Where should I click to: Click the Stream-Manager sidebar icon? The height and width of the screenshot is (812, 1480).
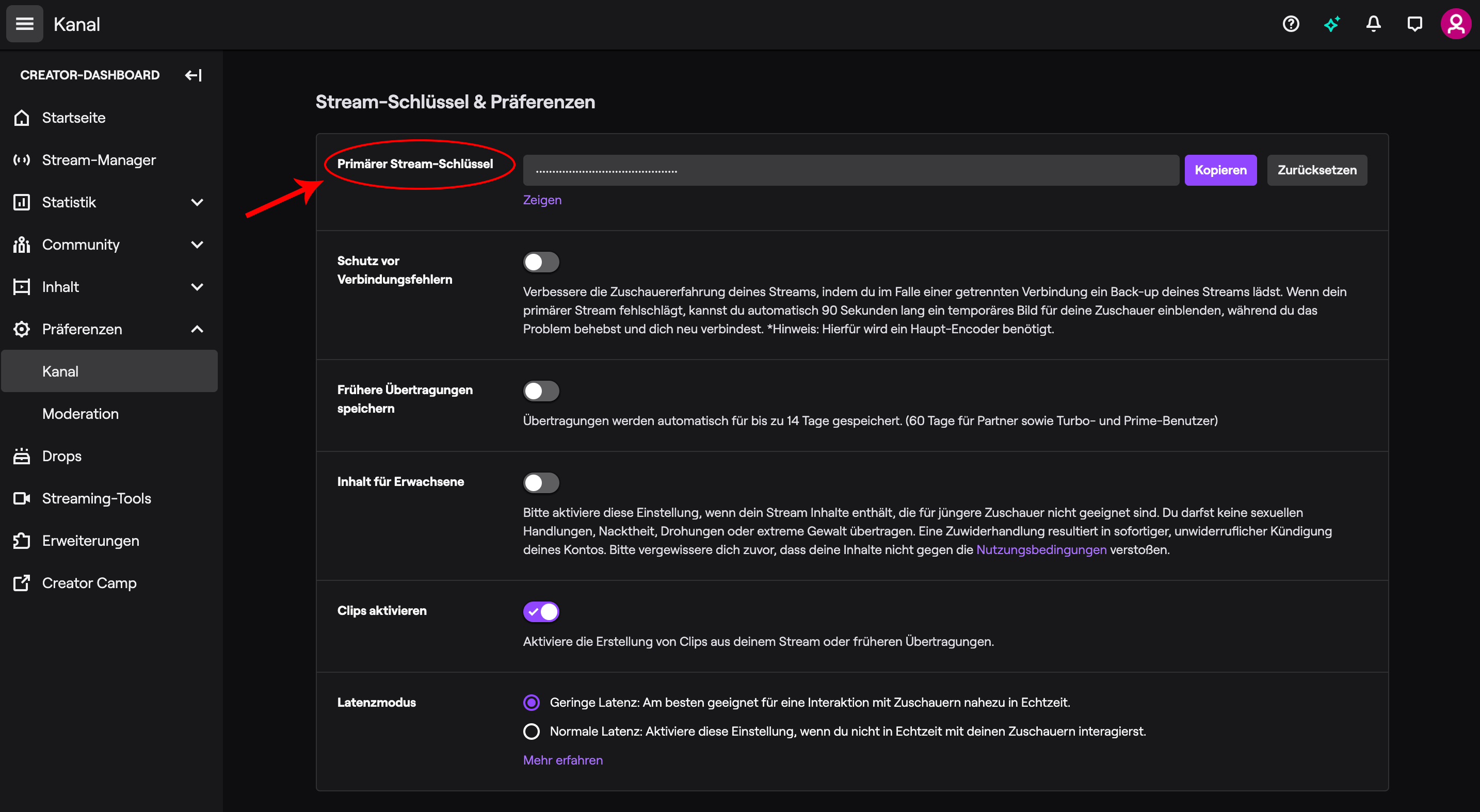[x=22, y=159]
